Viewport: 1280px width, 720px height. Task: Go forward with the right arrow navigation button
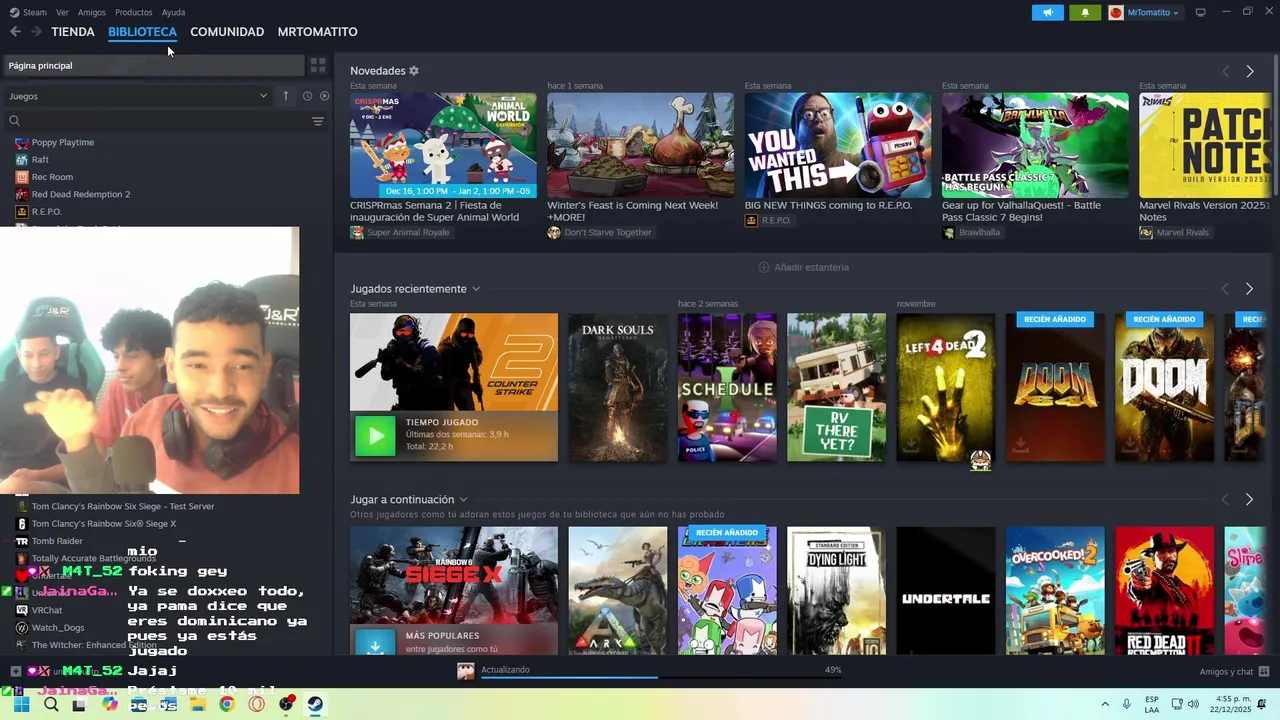(37, 32)
